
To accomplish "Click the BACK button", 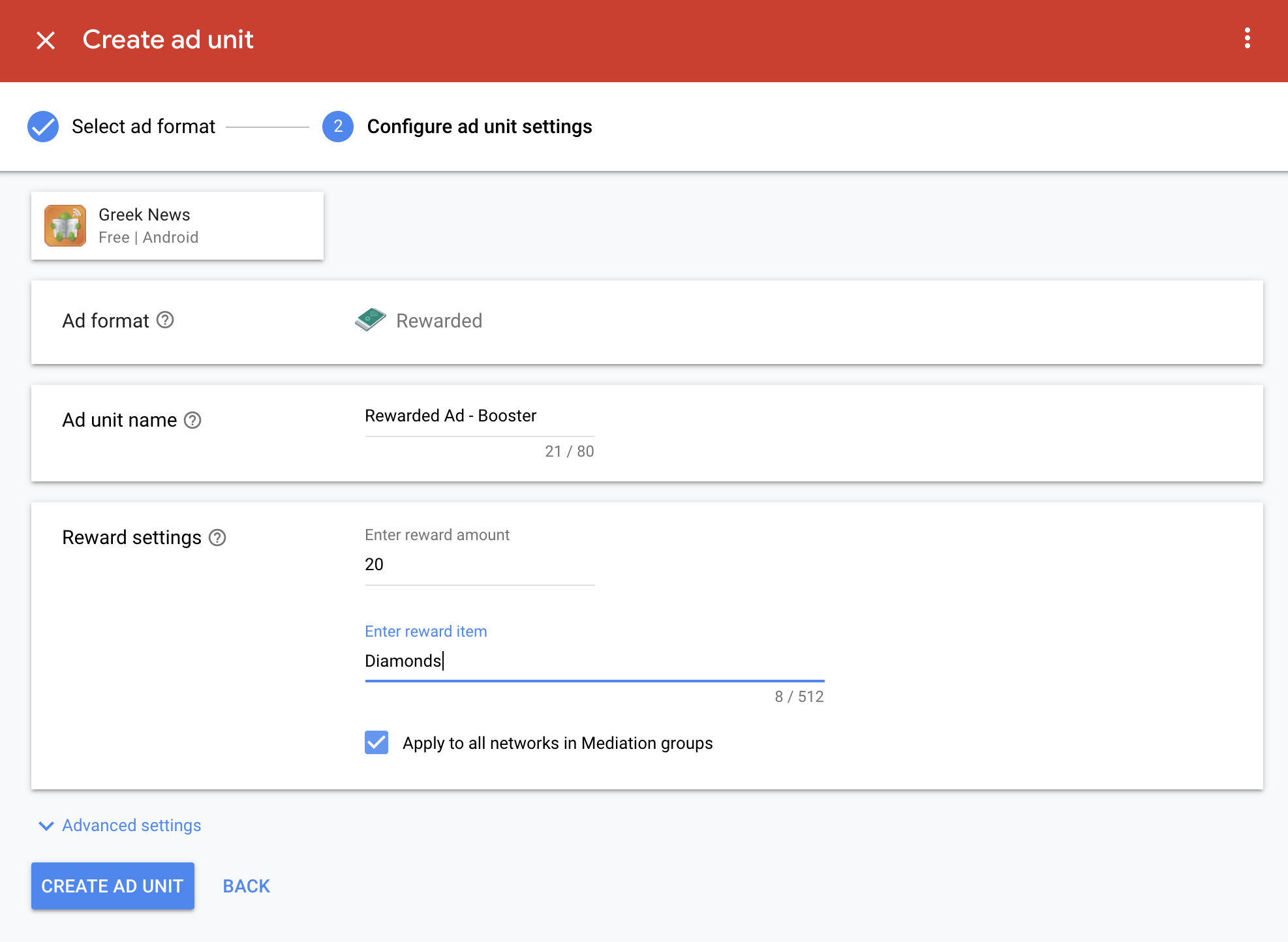I will pyautogui.click(x=246, y=886).
